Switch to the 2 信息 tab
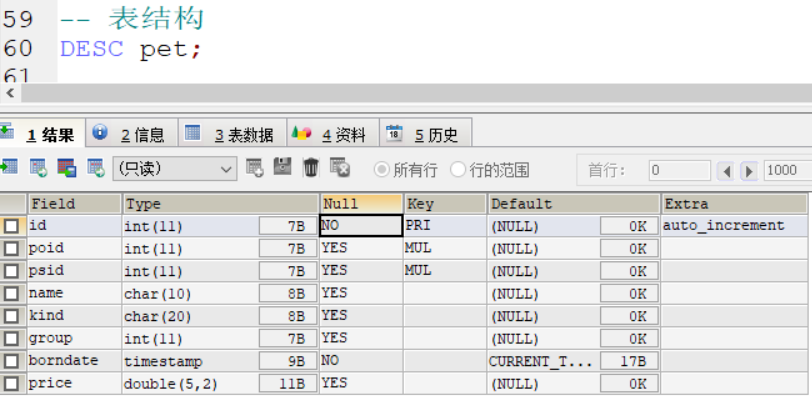 [133, 135]
